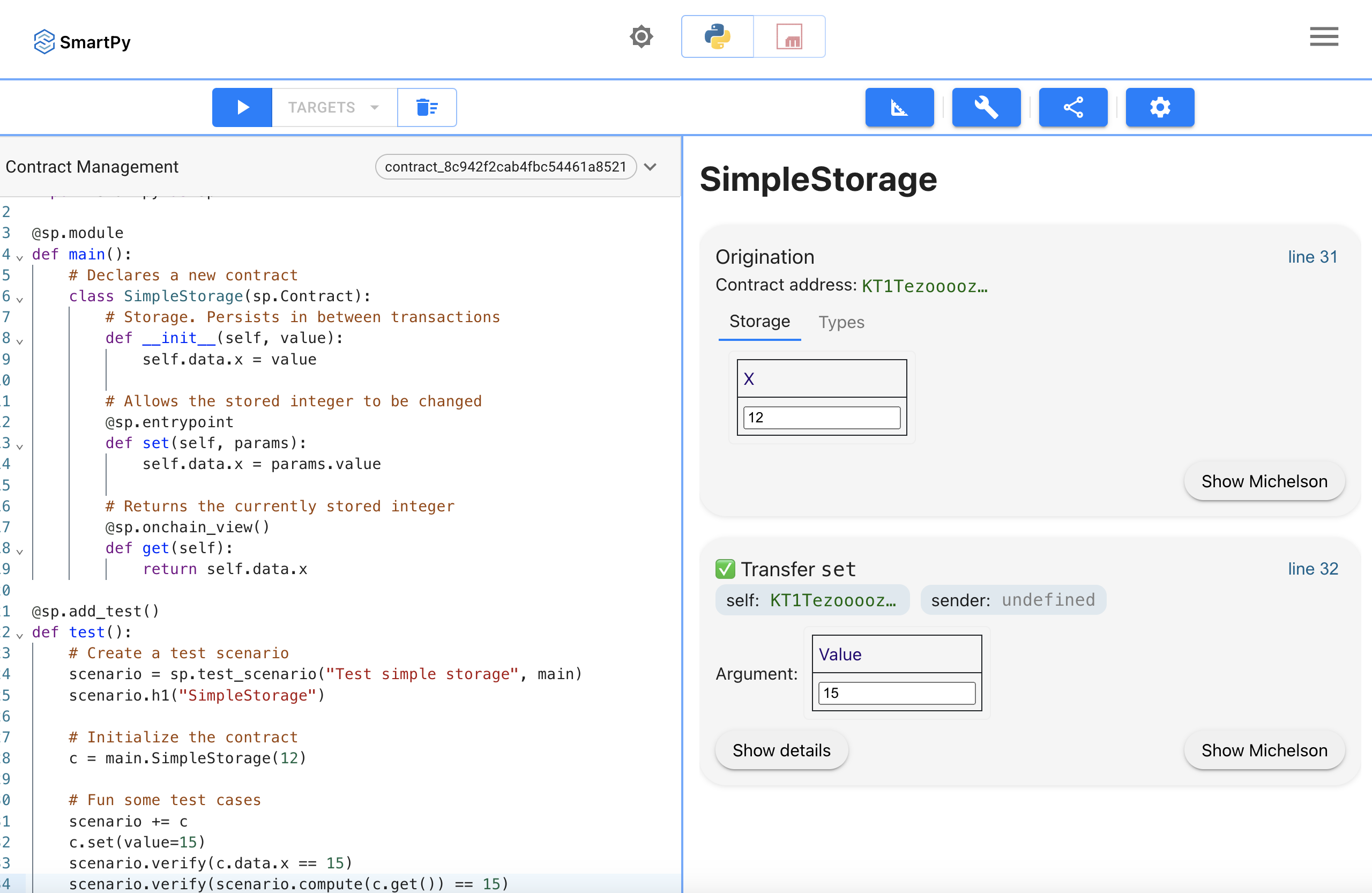Open the line 32 link
The height and width of the screenshot is (893, 1372).
(1313, 568)
